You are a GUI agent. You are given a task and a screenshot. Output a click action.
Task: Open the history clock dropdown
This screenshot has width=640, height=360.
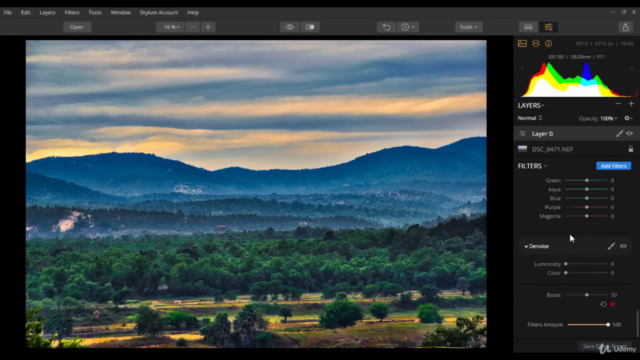(407, 27)
